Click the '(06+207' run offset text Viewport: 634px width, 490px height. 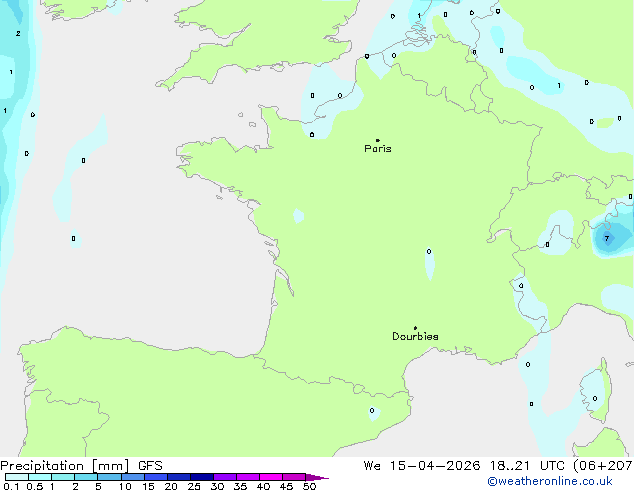tap(603, 466)
